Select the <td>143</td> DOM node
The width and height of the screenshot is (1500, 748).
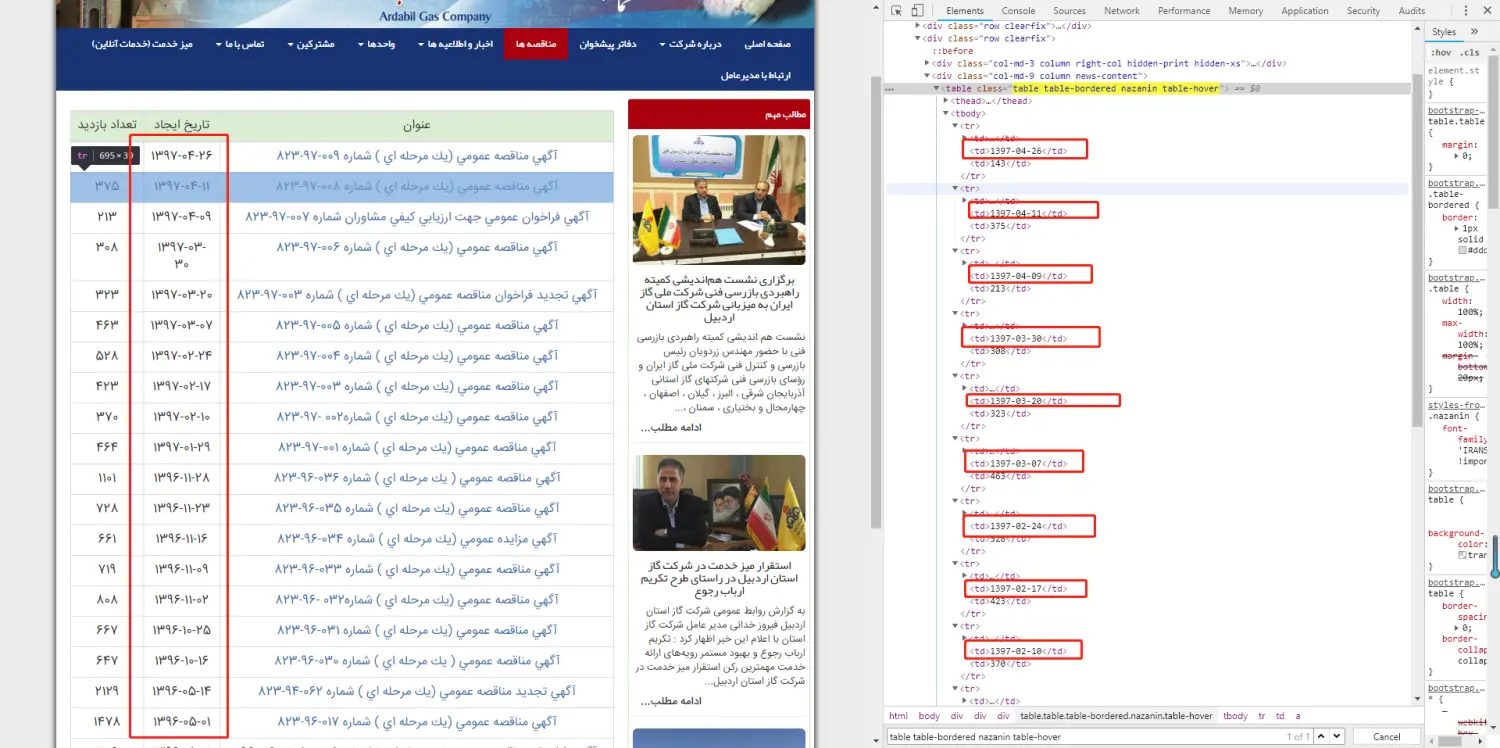pyautogui.click(x=1000, y=163)
